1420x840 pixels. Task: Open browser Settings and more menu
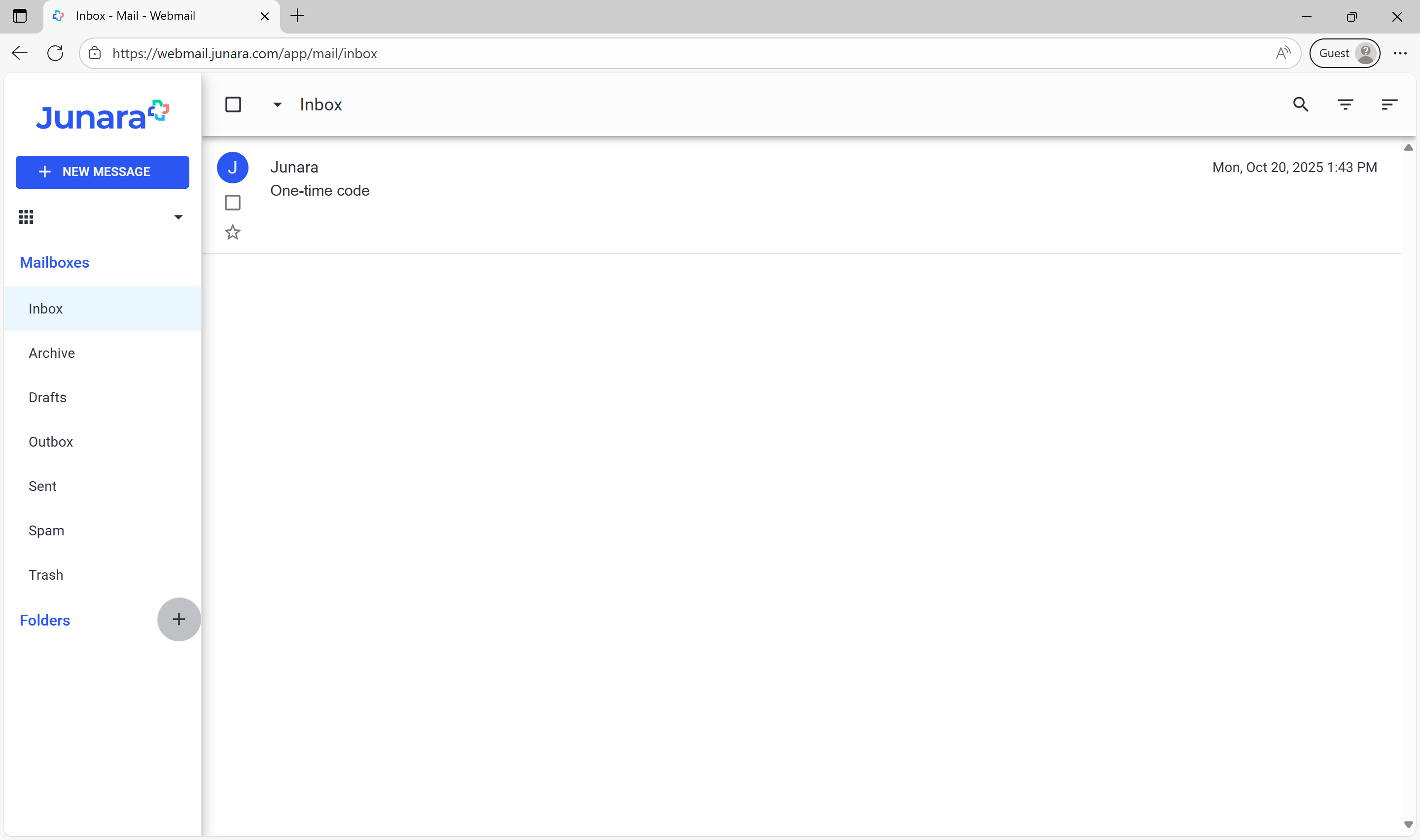(1400, 53)
